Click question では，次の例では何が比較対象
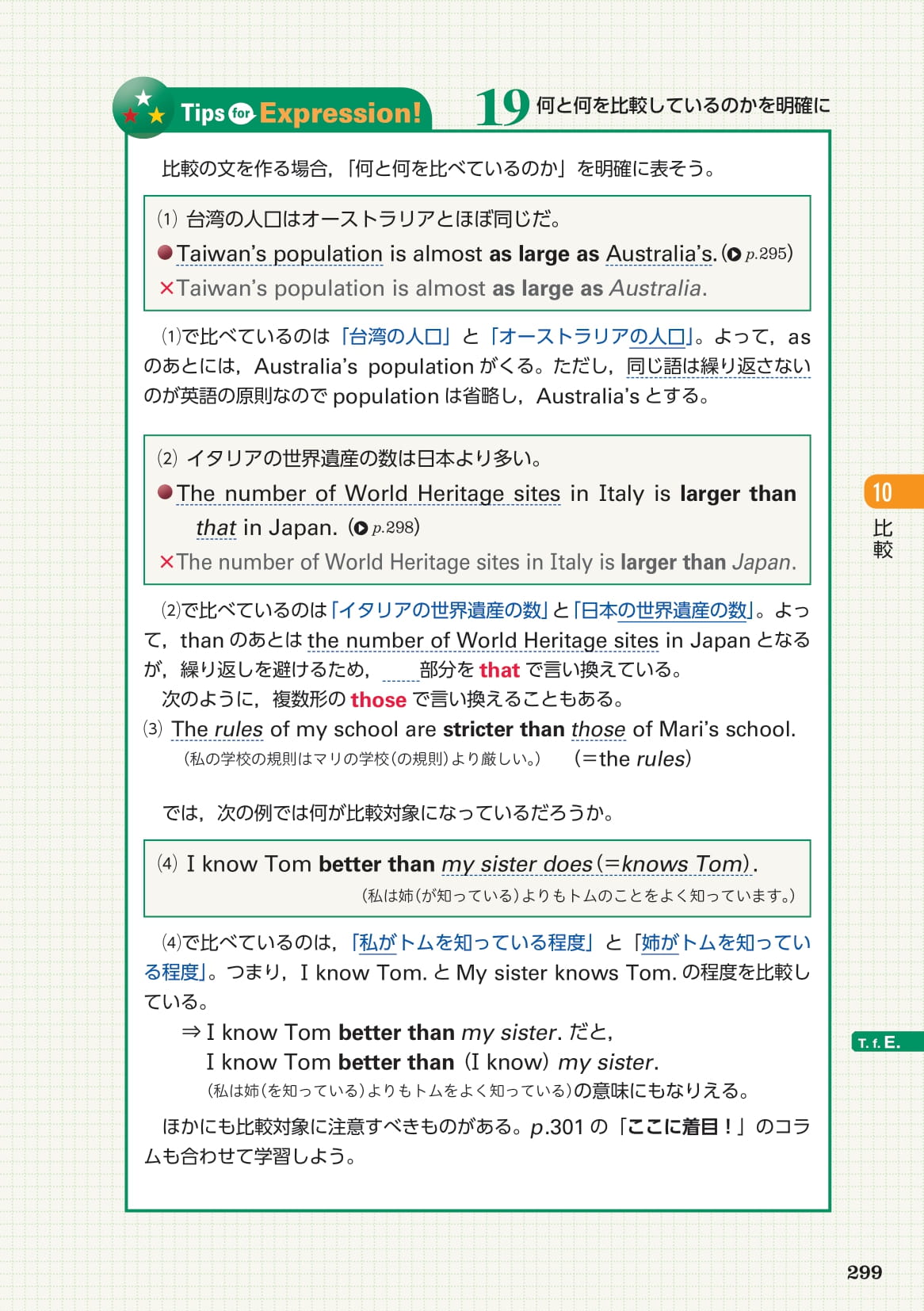Viewport: 924px width, 1311px height. click(x=388, y=812)
